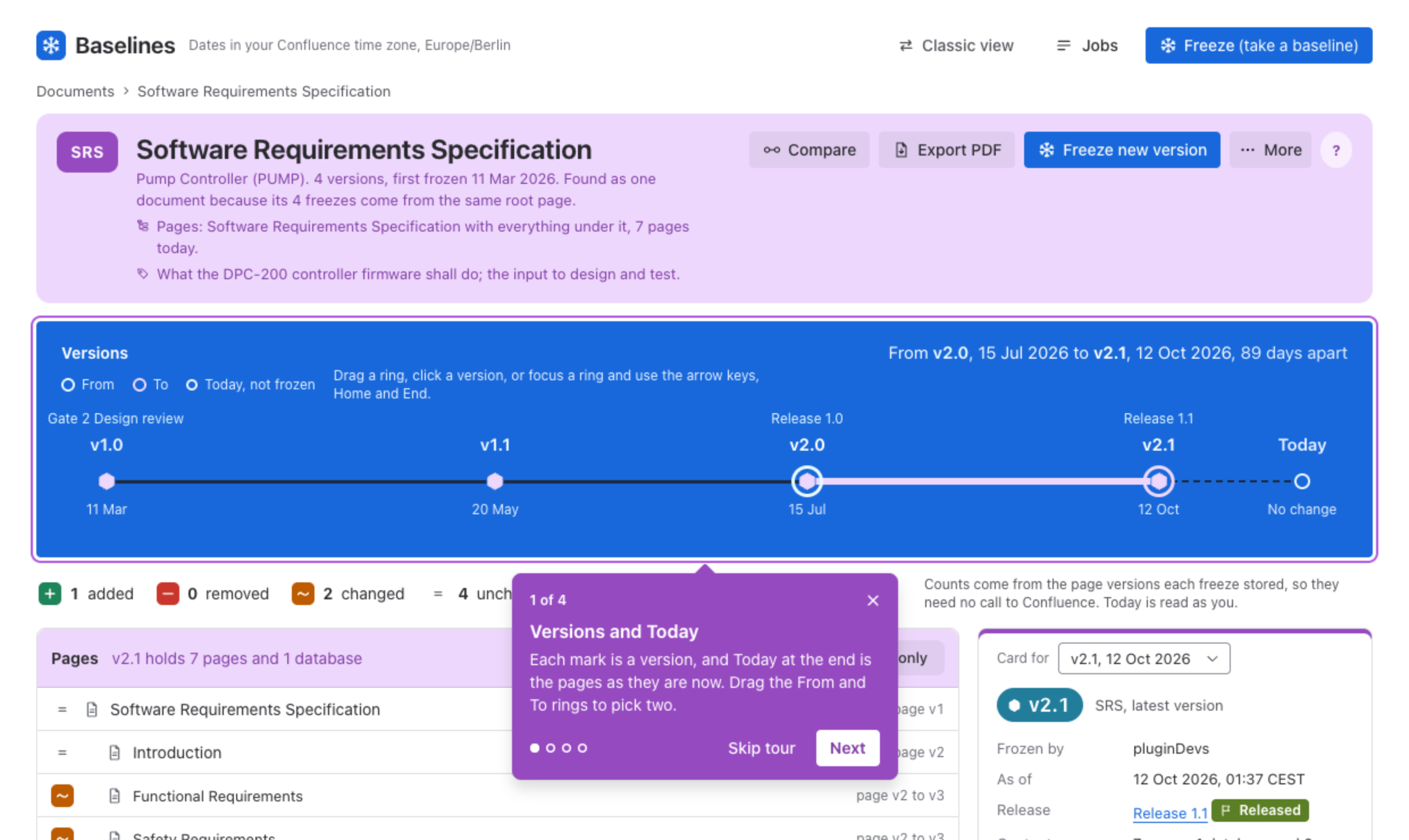Click the equals icon on Introduction row
The image size is (1409, 840).
62,753
